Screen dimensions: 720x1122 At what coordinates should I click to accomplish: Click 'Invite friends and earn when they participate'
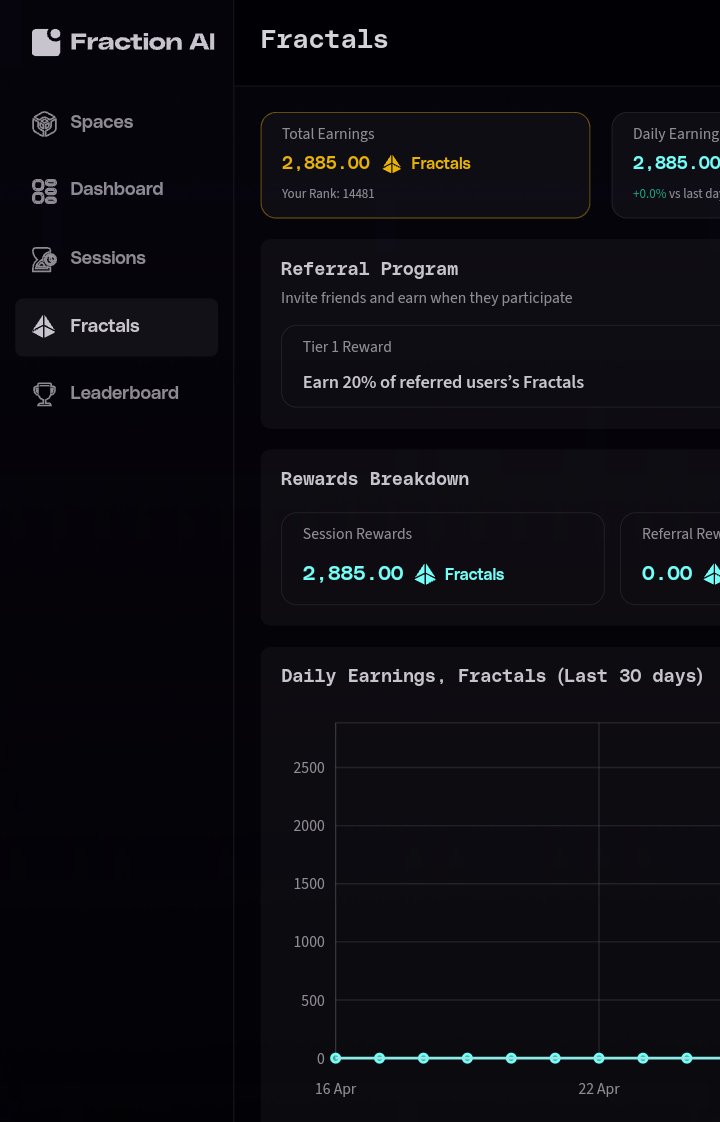[427, 298]
